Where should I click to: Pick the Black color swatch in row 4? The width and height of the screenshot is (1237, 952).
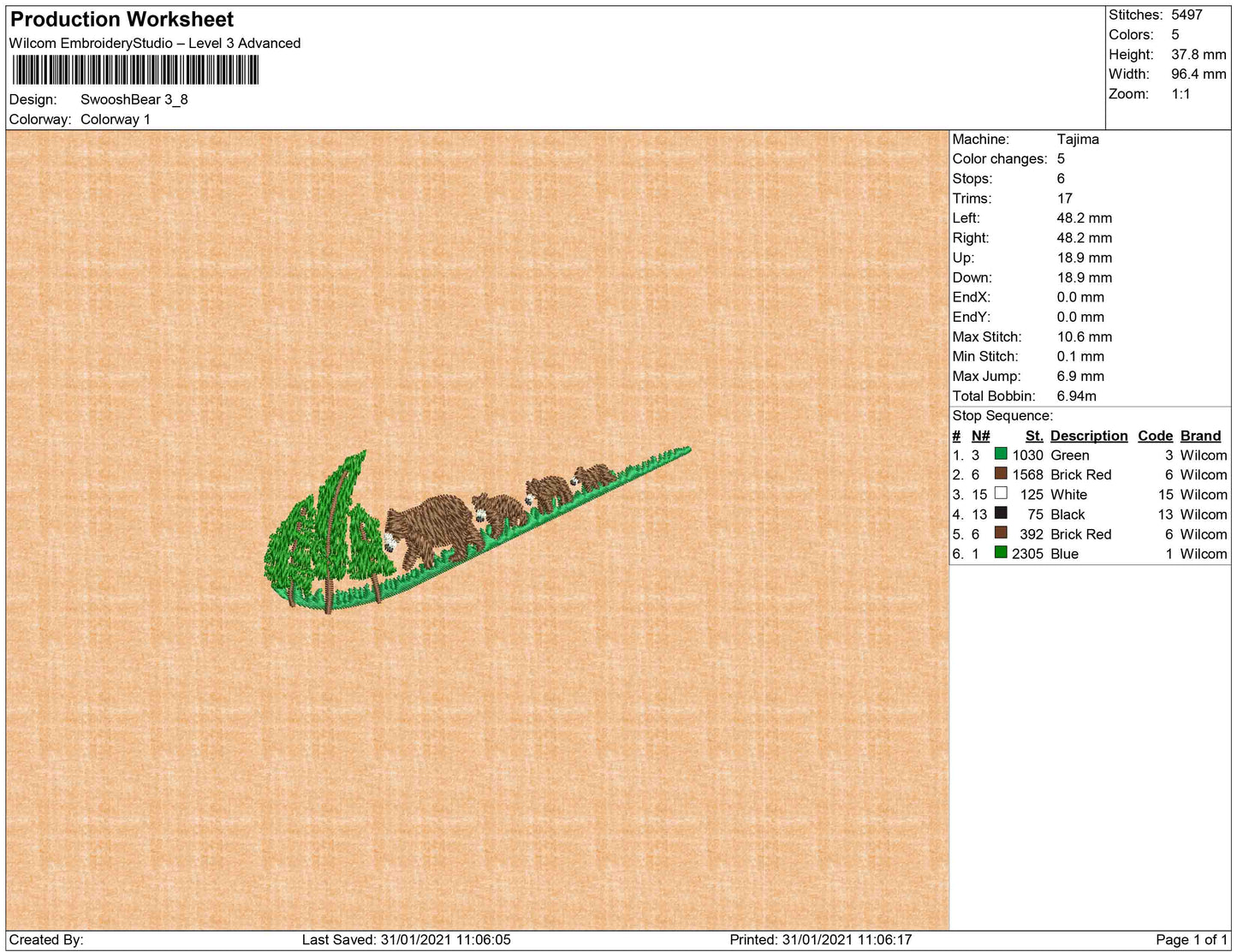pyautogui.click(x=1000, y=513)
